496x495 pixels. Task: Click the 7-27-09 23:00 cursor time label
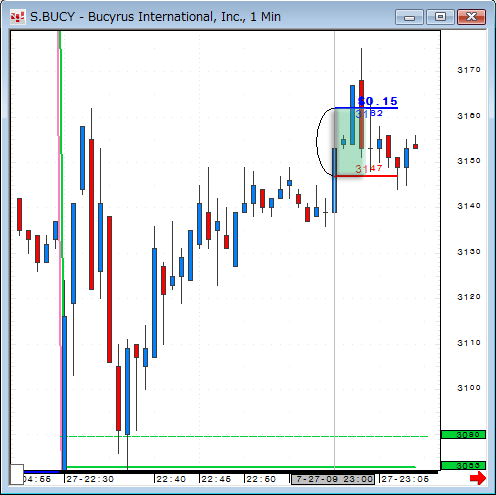coord(333,479)
